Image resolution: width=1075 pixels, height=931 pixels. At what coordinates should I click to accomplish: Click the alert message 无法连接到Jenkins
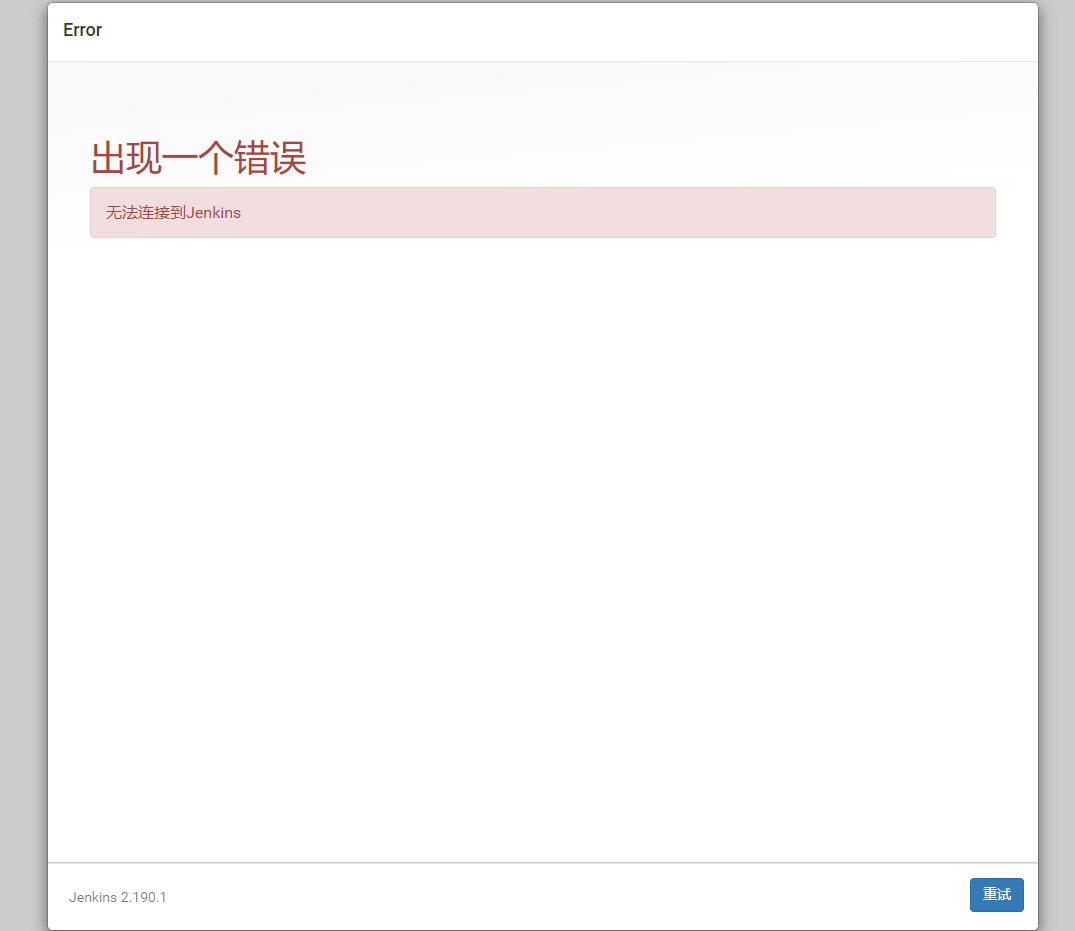pos(173,212)
